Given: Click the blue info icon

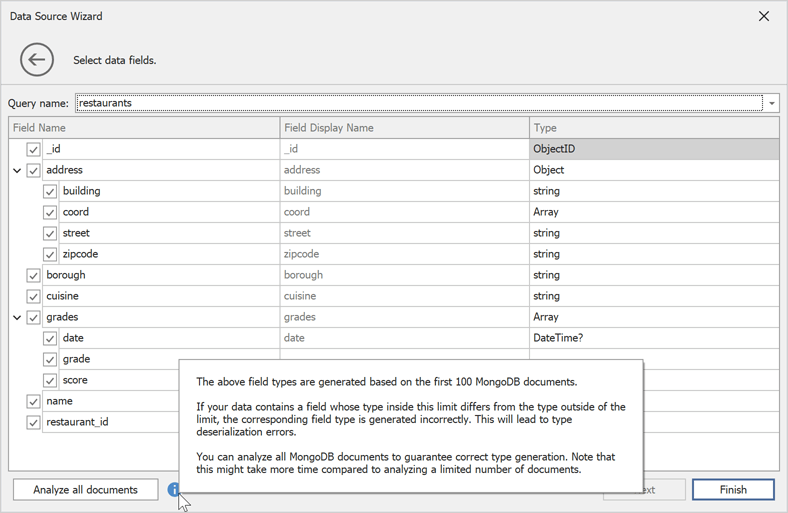Looking at the screenshot, I should [175, 489].
